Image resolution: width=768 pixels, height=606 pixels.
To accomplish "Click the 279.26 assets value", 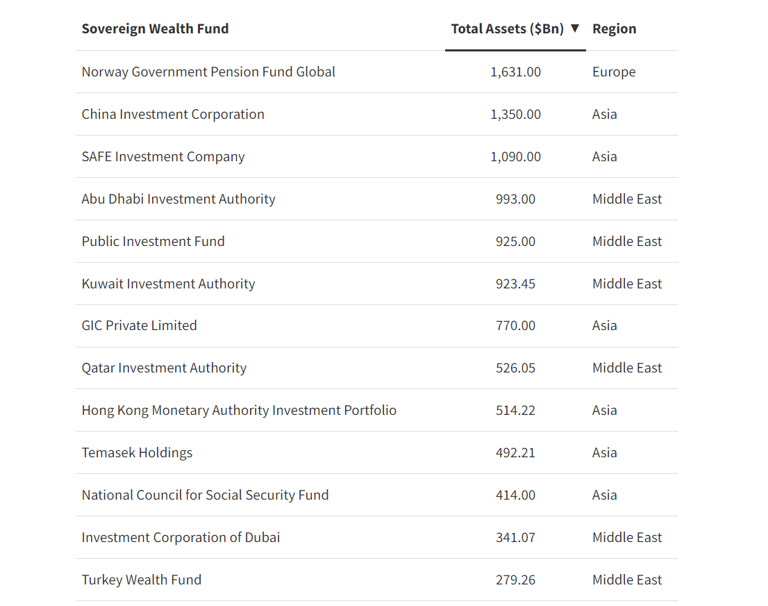I will click(x=515, y=580).
